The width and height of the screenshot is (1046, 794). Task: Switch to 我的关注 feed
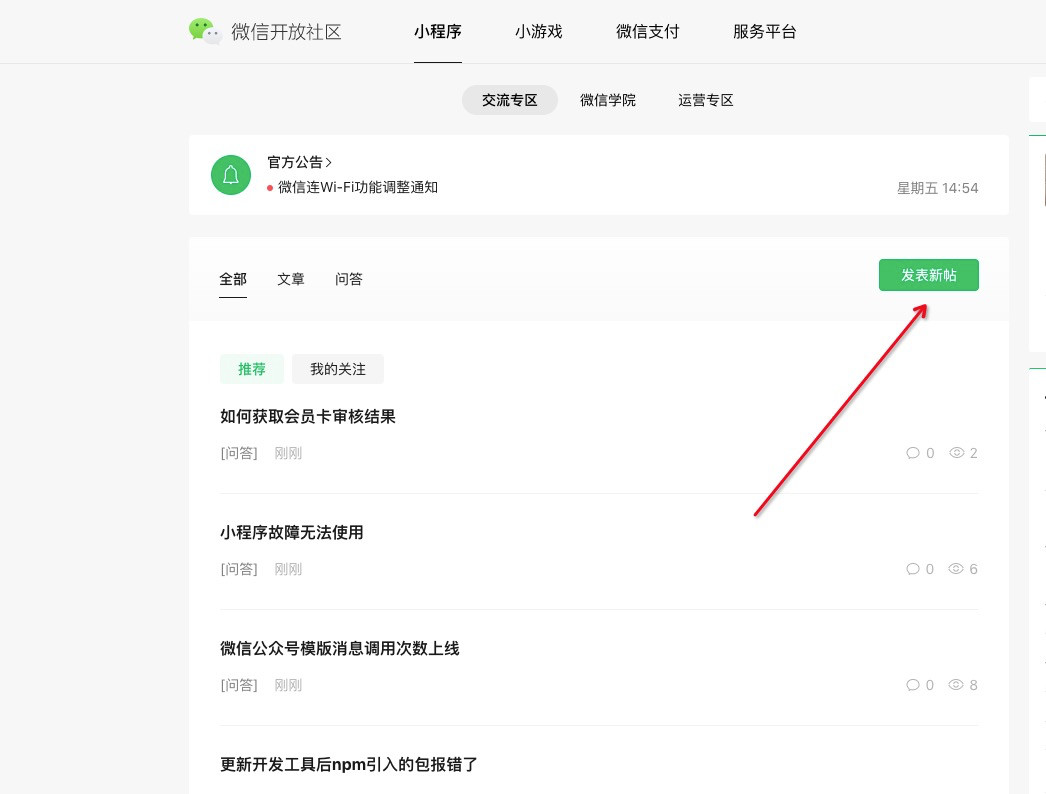pyautogui.click(x=338, y=369)
